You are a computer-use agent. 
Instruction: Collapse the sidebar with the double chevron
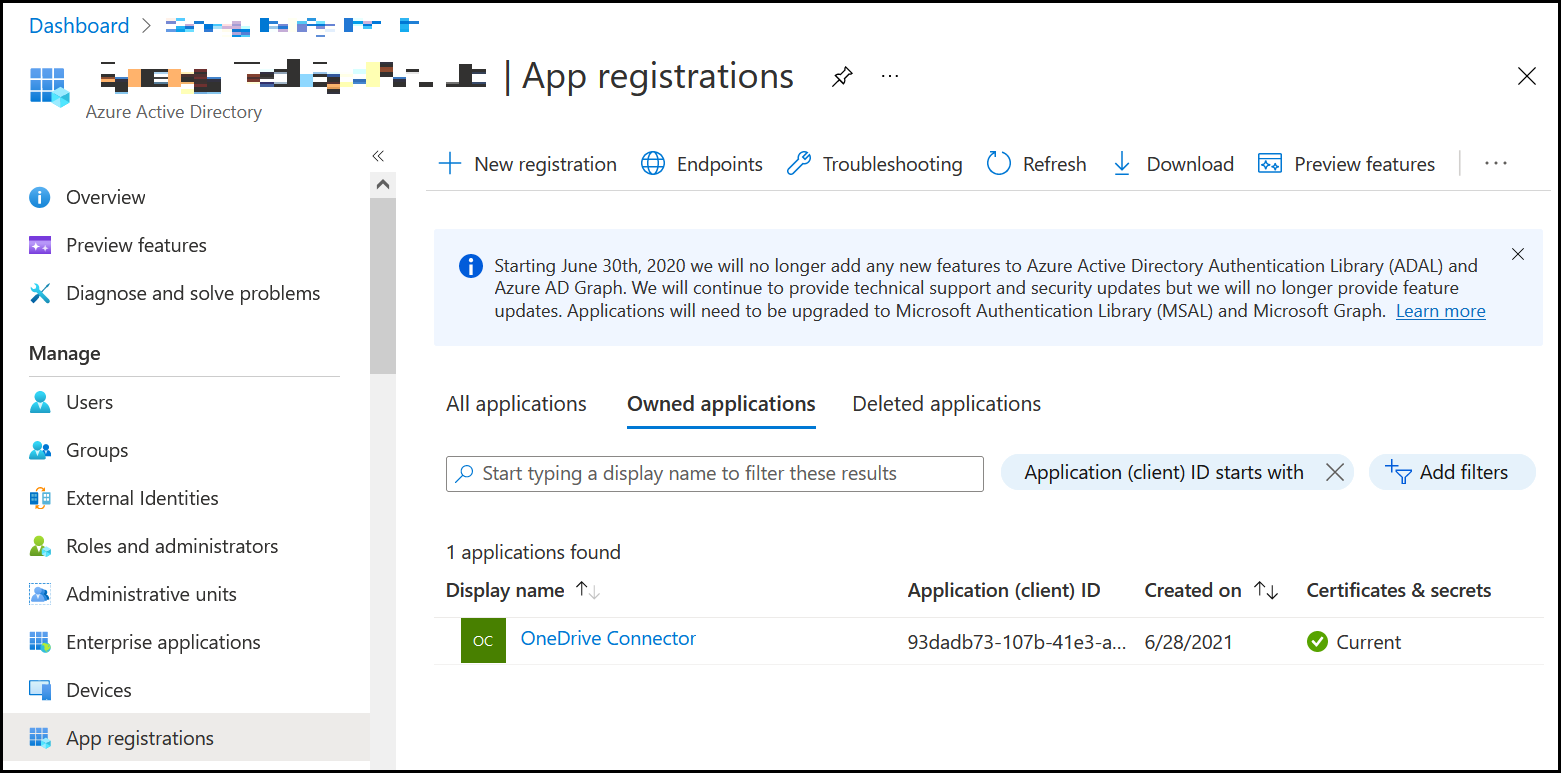point(378,156)
